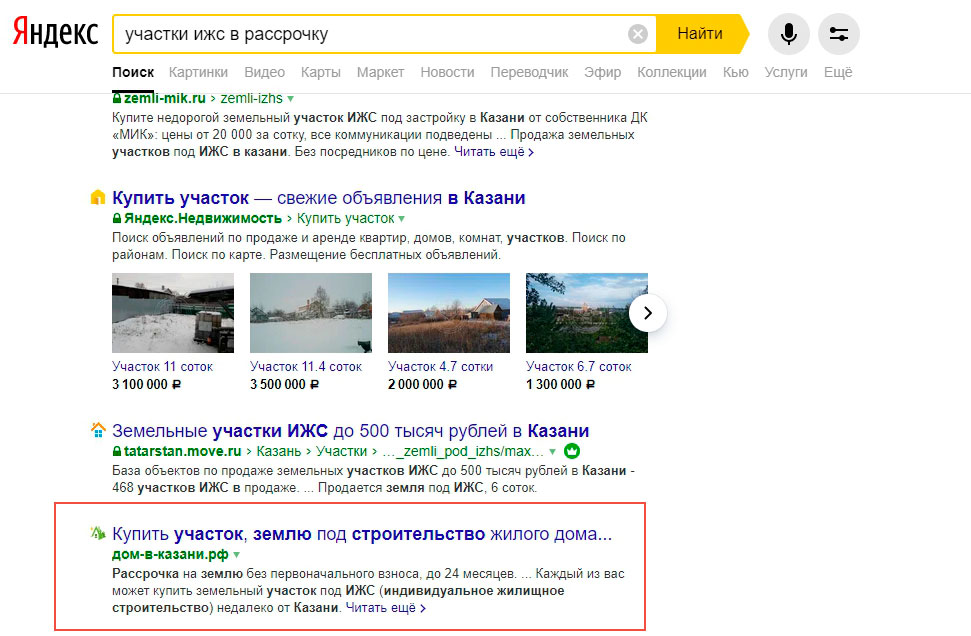Viewport: 971px width, 636px height.
Task: Open the Яндекс.Недвижимость source link
Action: click(x=203, y=219)
